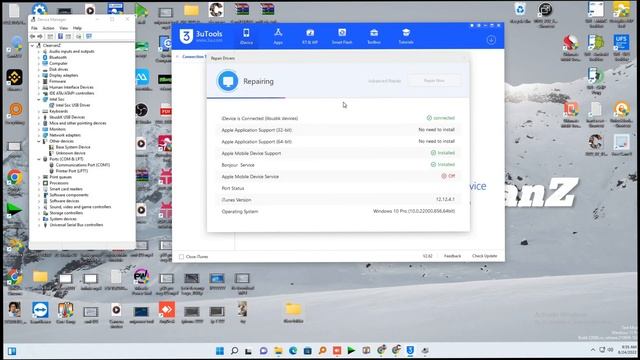
Task: Select Human Interface Devices row
Action: point(71,87)
